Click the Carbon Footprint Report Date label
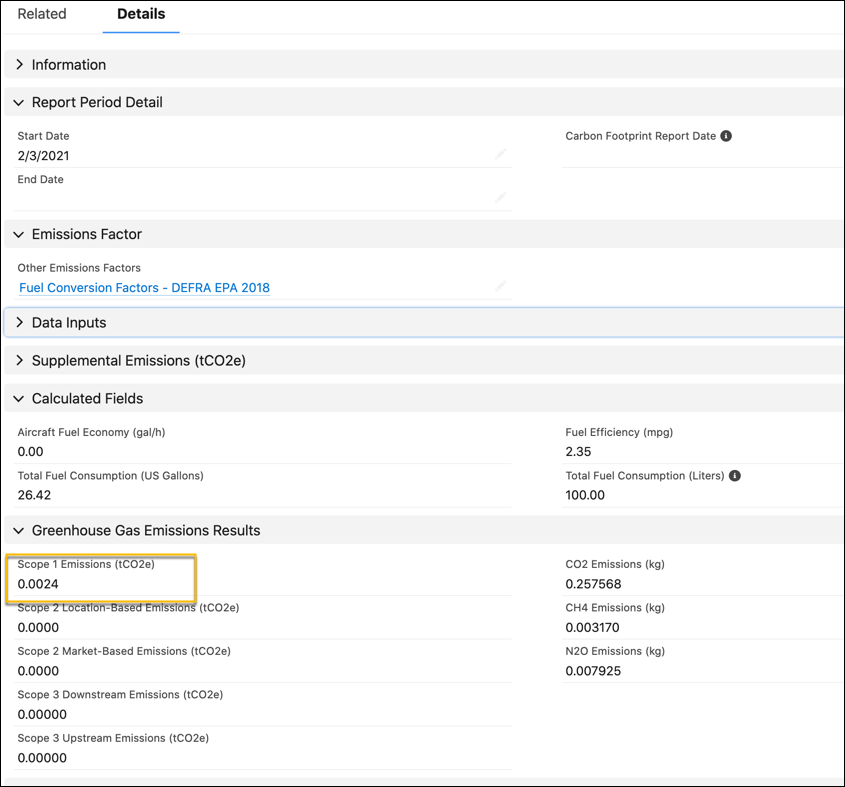 (x=640, y=136)
